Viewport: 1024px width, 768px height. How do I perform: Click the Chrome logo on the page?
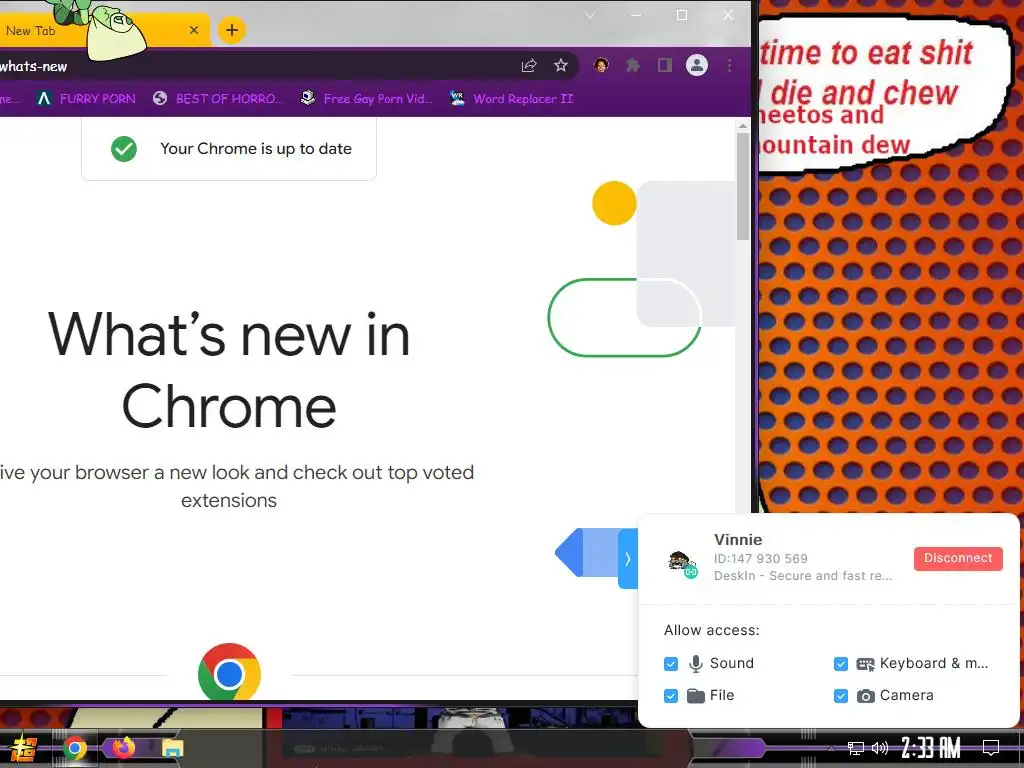click(x=229, y=673)
